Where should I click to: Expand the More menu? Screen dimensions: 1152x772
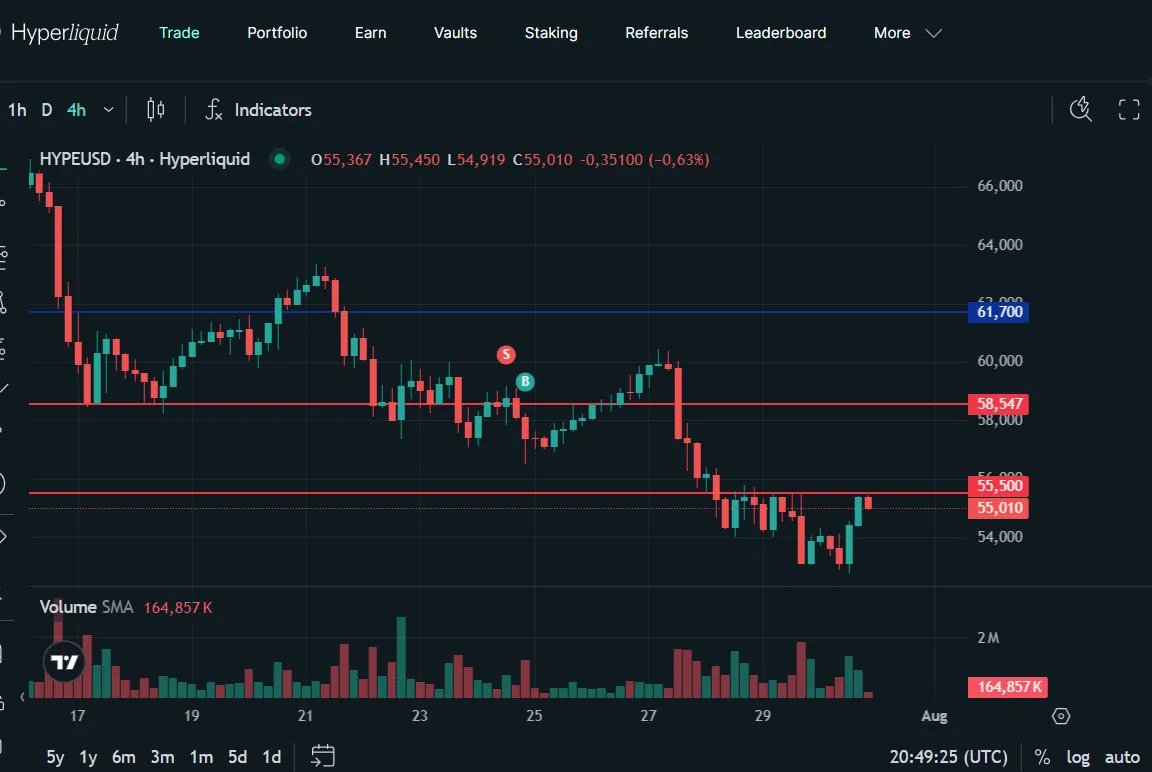[x=907, y=33]
